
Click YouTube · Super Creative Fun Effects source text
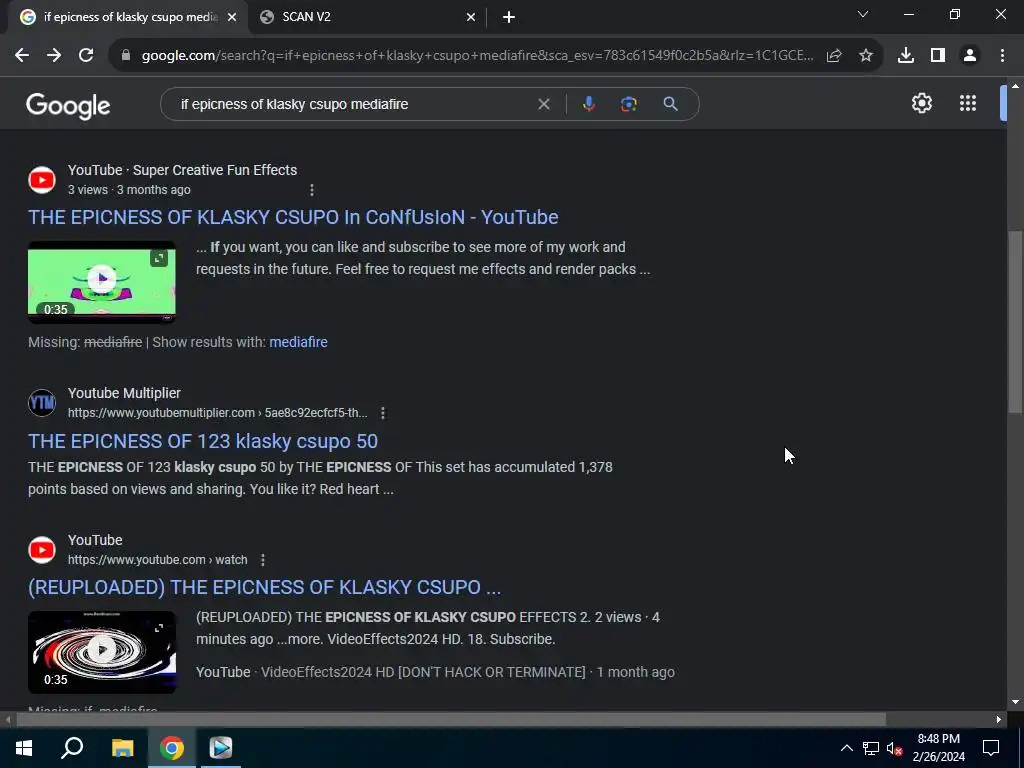pyautogui.click(x=182, y=170)
